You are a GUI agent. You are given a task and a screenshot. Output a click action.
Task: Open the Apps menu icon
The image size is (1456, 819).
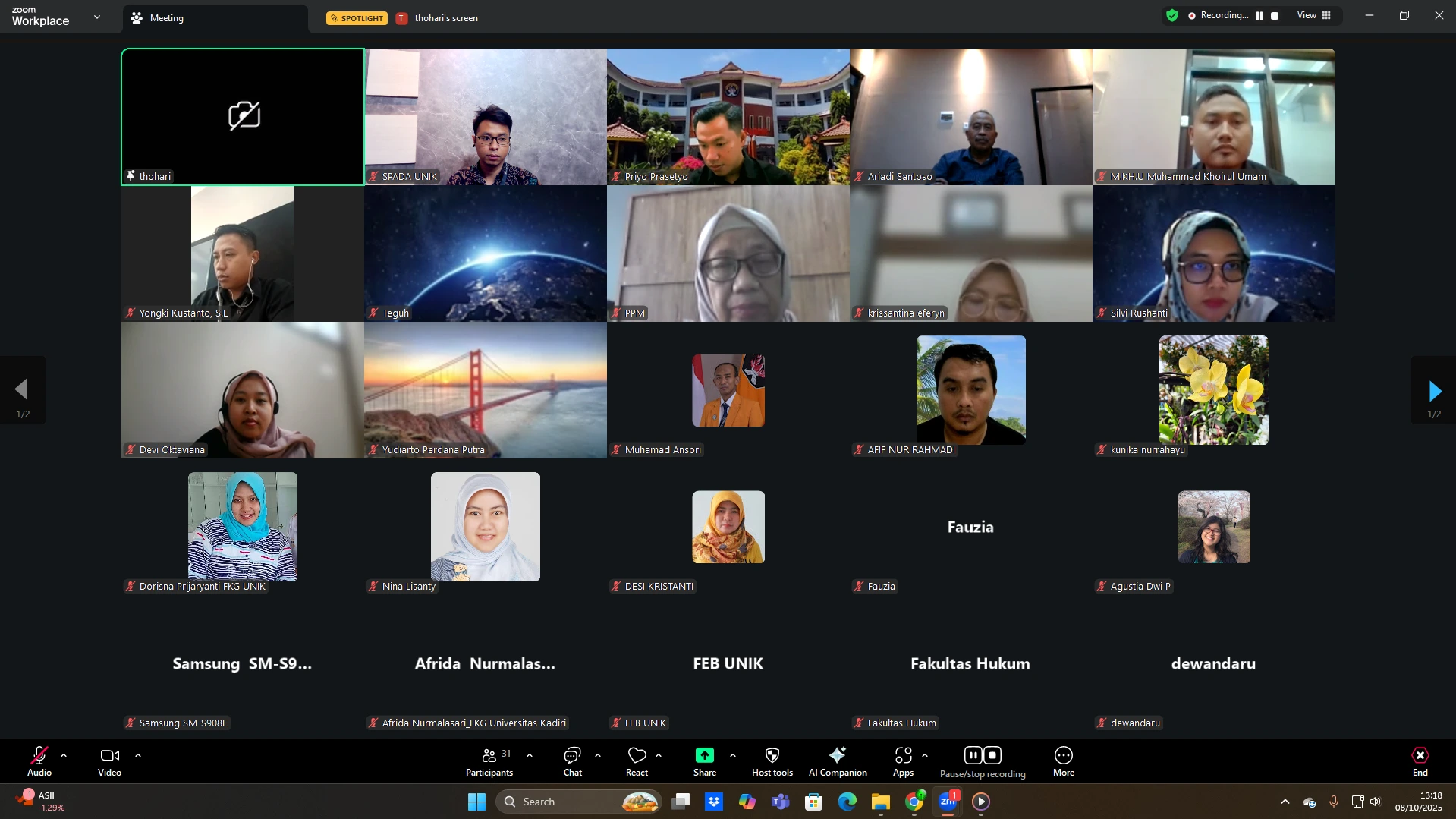(903, 756)
